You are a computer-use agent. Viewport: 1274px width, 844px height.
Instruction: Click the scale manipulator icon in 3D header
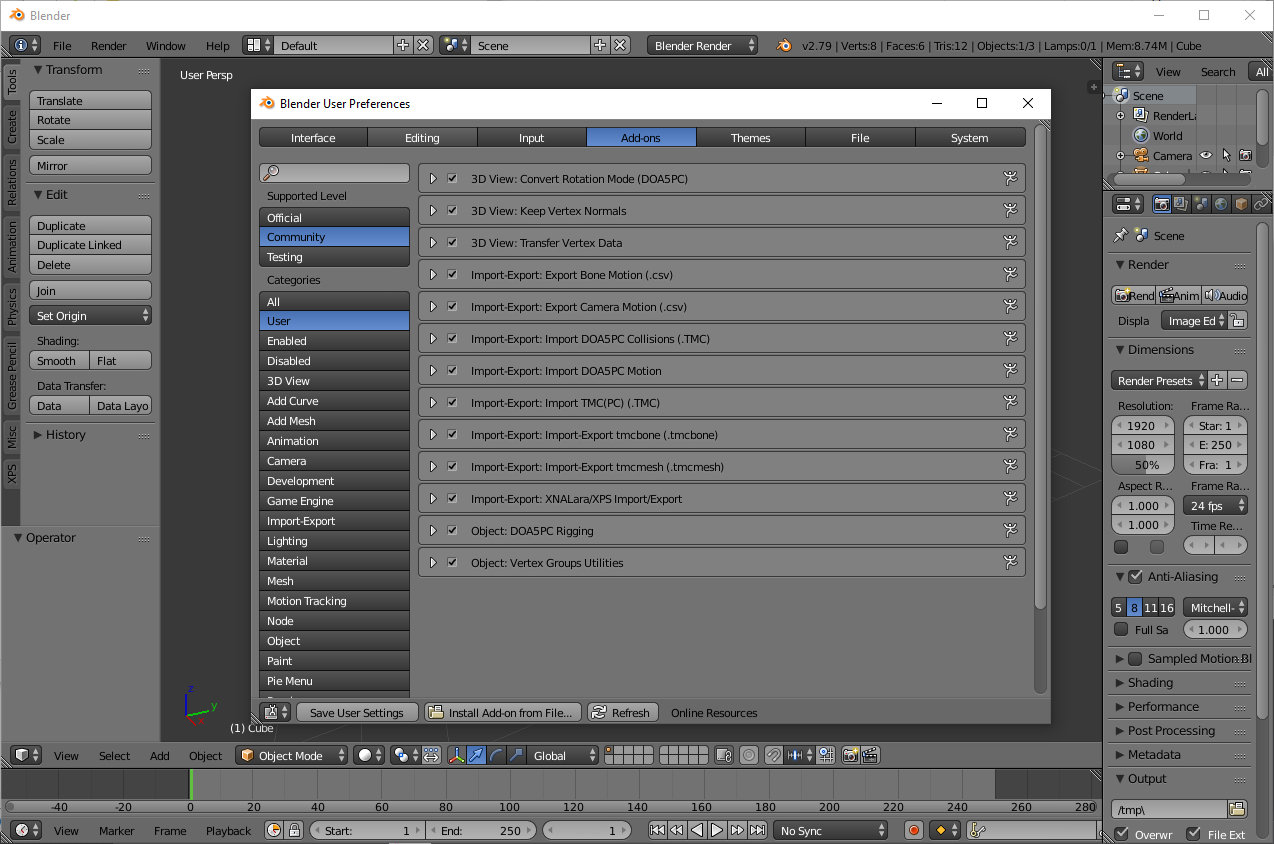(516, 755)
